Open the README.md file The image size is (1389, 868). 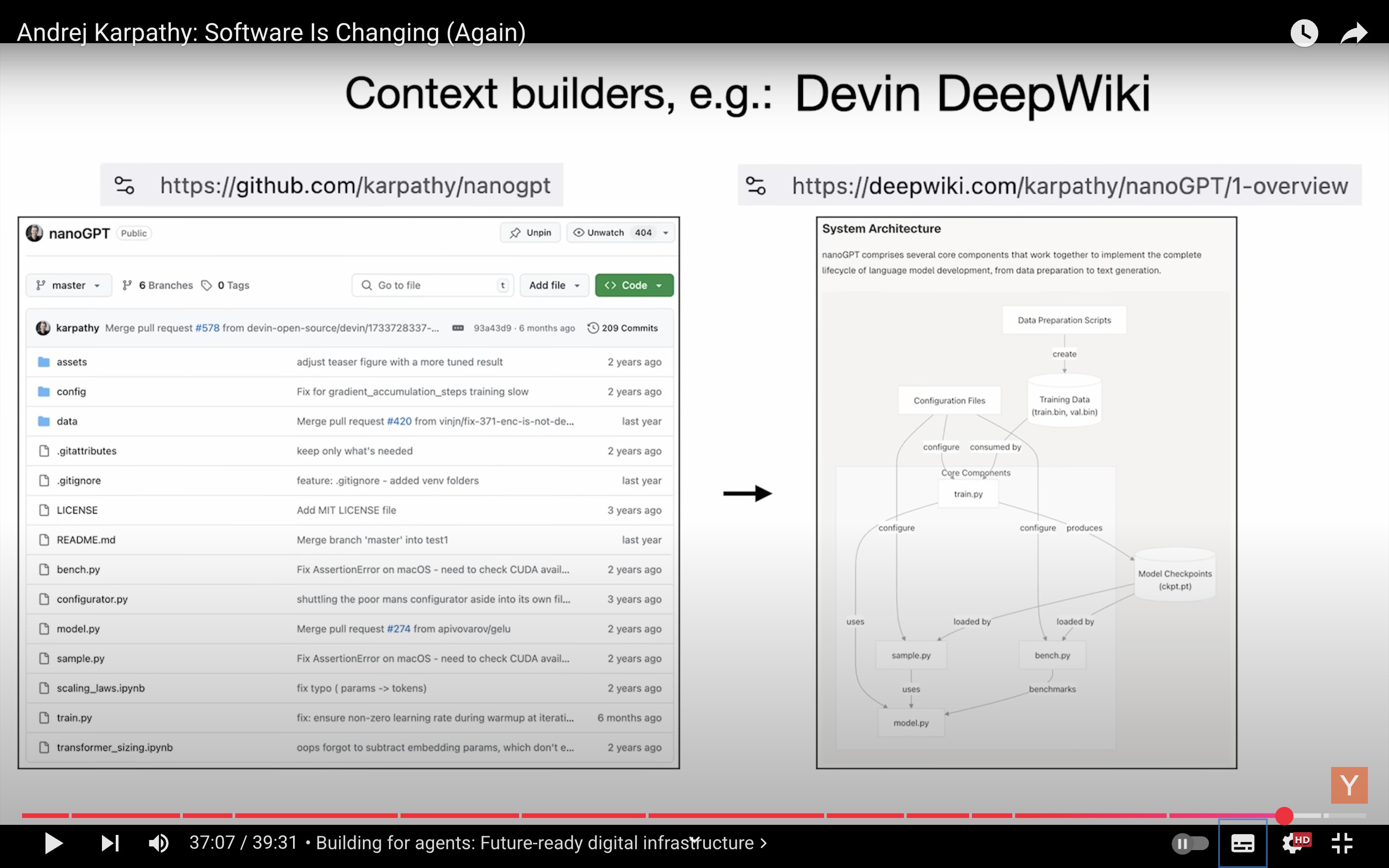tap(86, 540)
